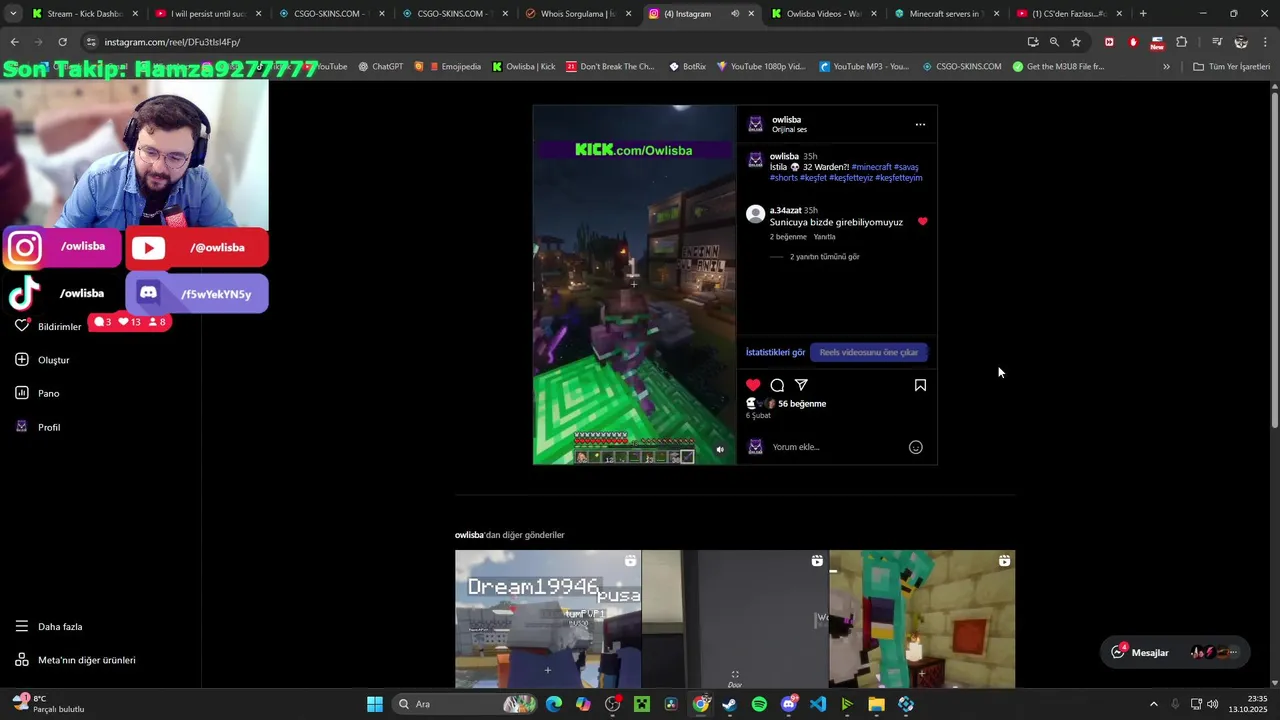Screen dimensions: 1280x720
Task: Open the Chrome extensions puzzle icon
Action: [x=1182, y=42]
